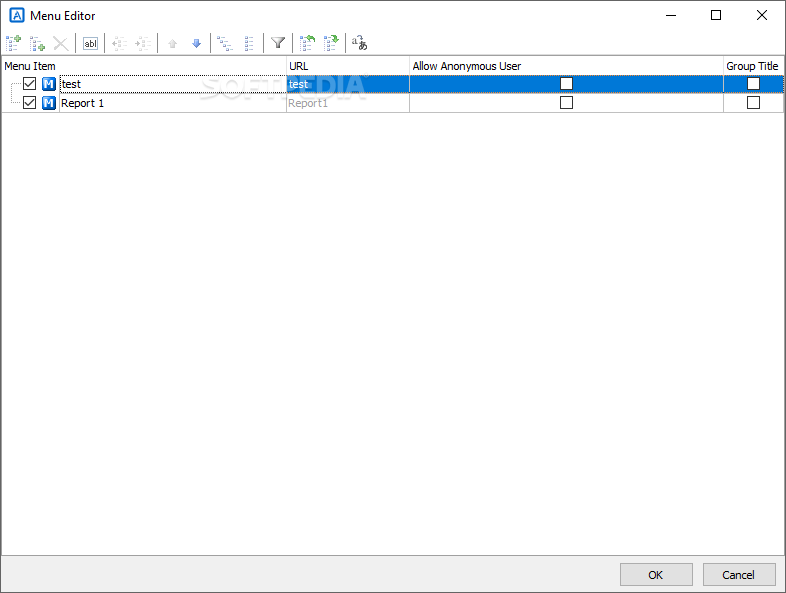Uncheck the test menu item checkbox
Screen dimensions: 786x593
[x=30, y=83]
